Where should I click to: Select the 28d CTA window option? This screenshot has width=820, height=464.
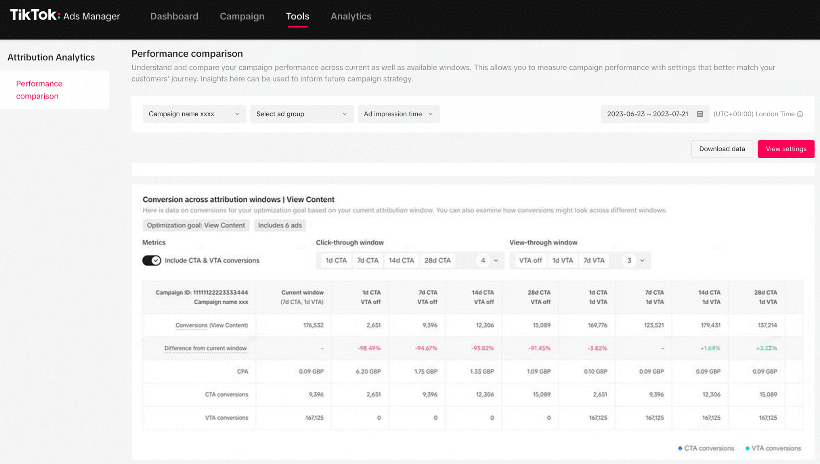pos(437,260)
